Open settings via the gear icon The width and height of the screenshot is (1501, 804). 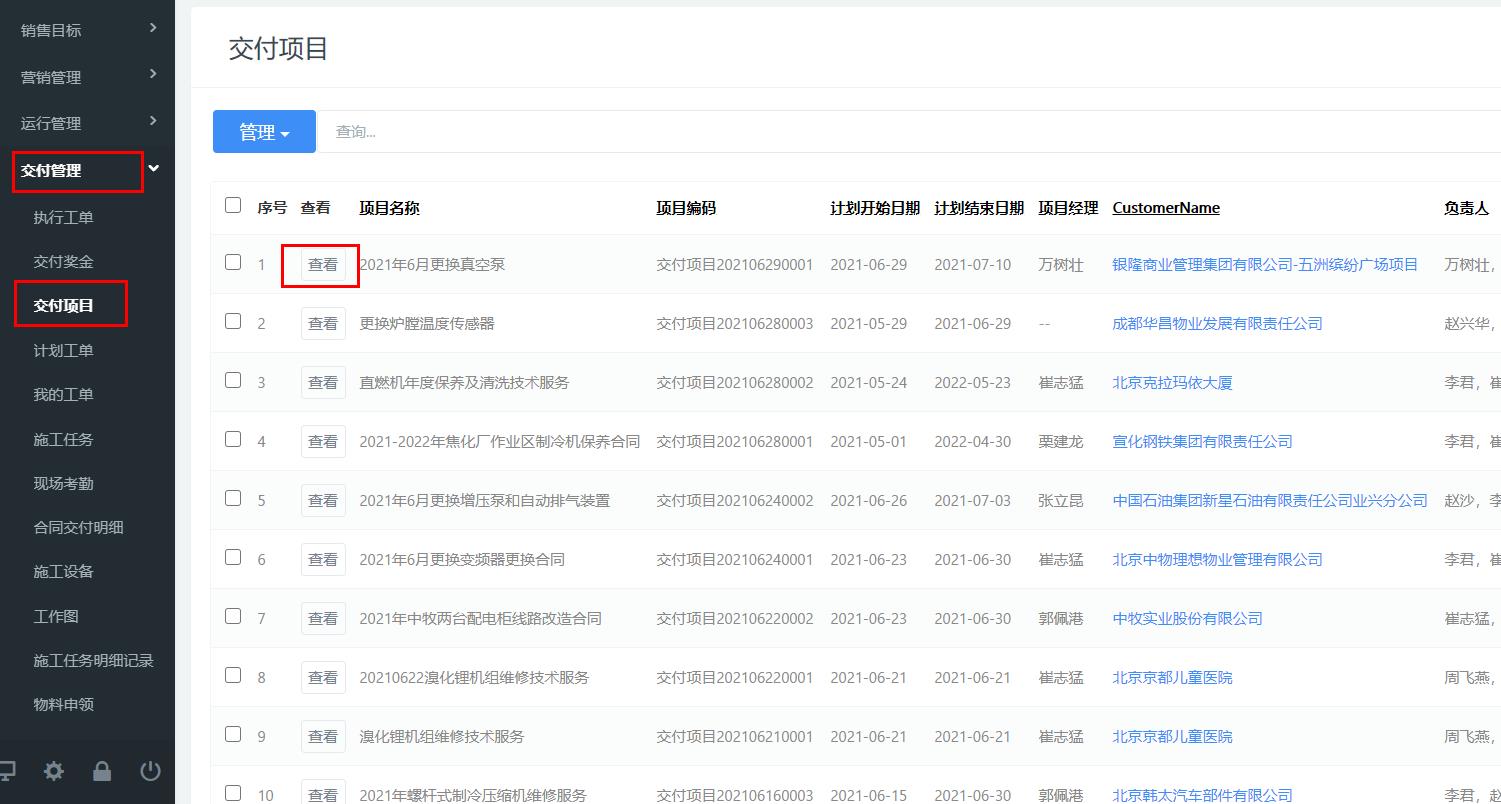[x=54, y=771]
